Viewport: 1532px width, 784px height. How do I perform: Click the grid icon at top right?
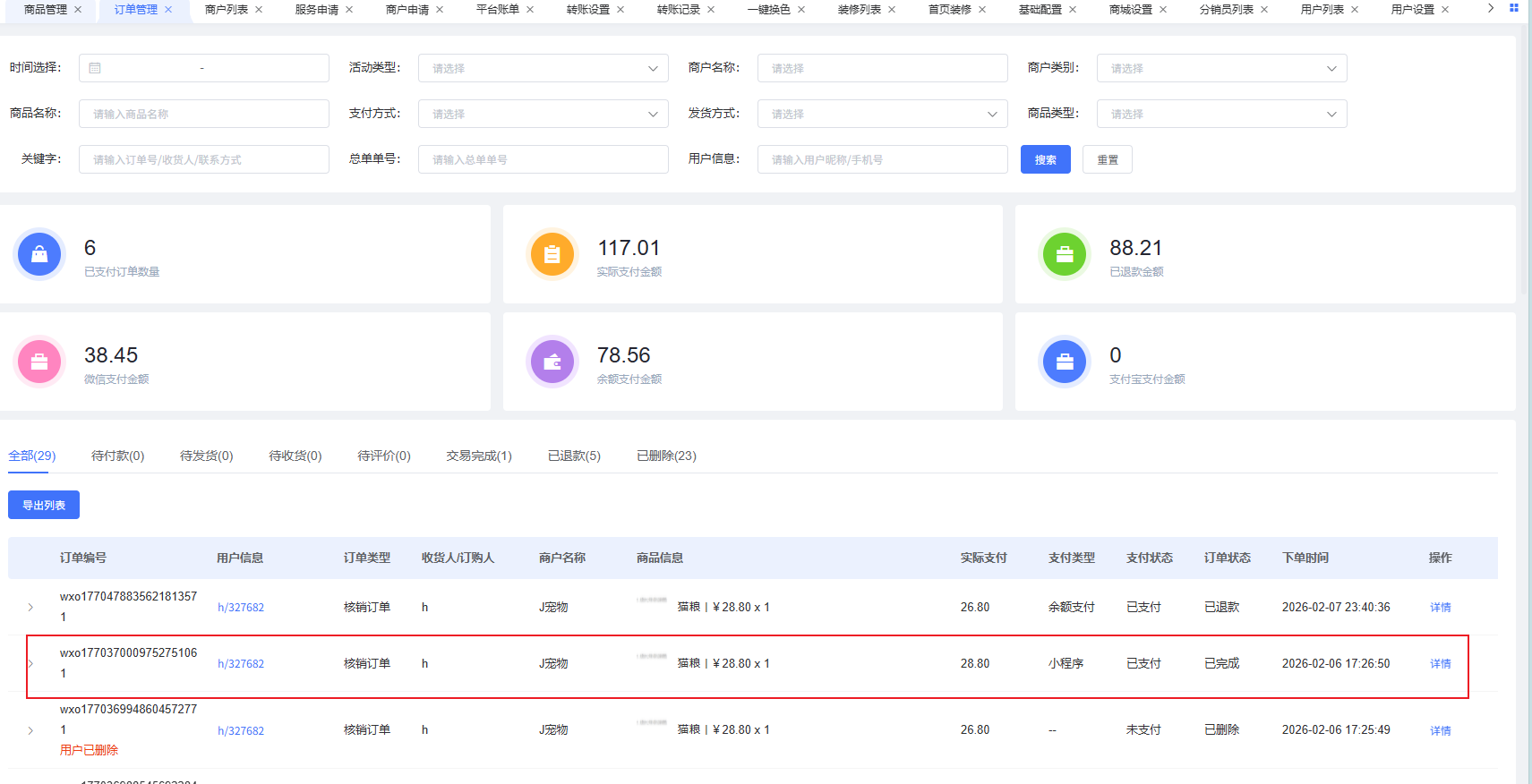pyautogui.click(x=1514, y=8)
